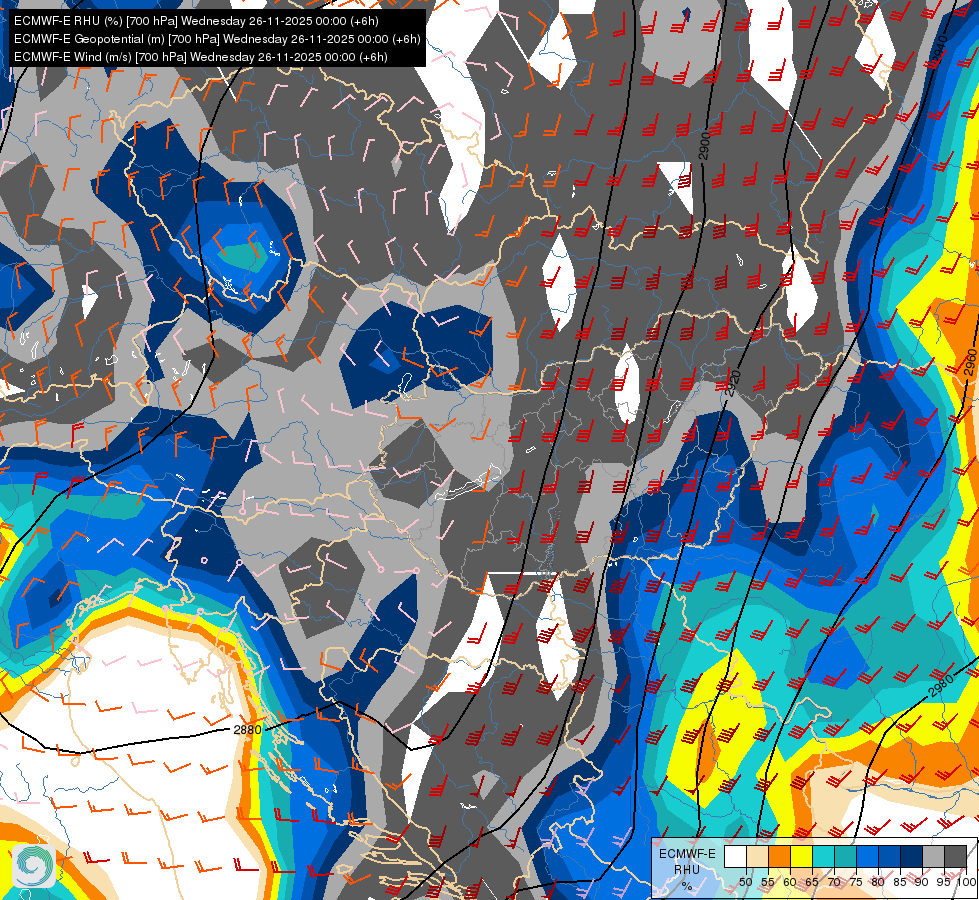This screenshot has height=900, width=979.
Task: Click the 'ECMWF-E Wind (m/s)' title line
Action: pyautogui.click(x=200, y=57)
